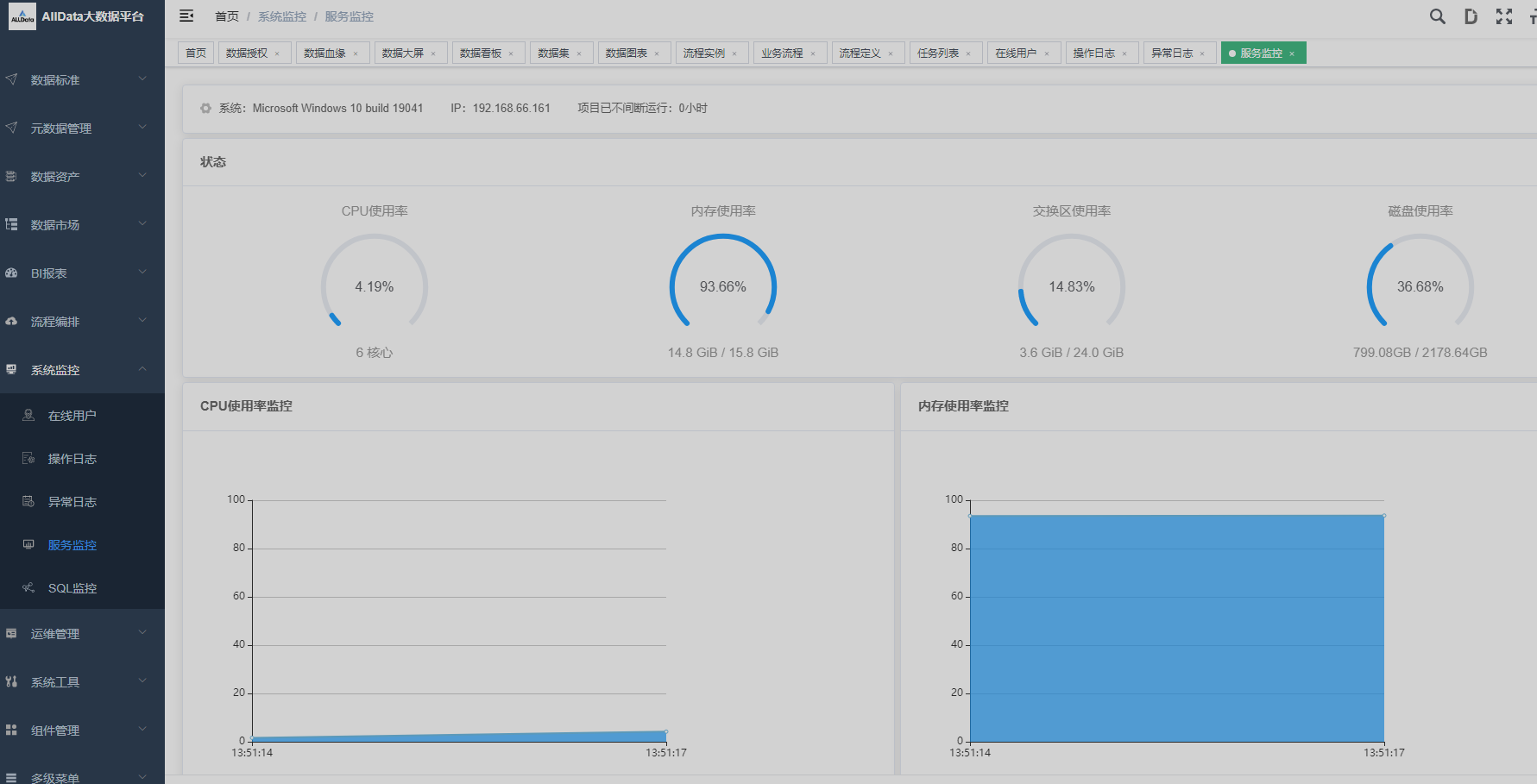This screenshot has width=1537, height=784.
Task: Switch to the 数据血缘 tab
Action: (325, 53)
